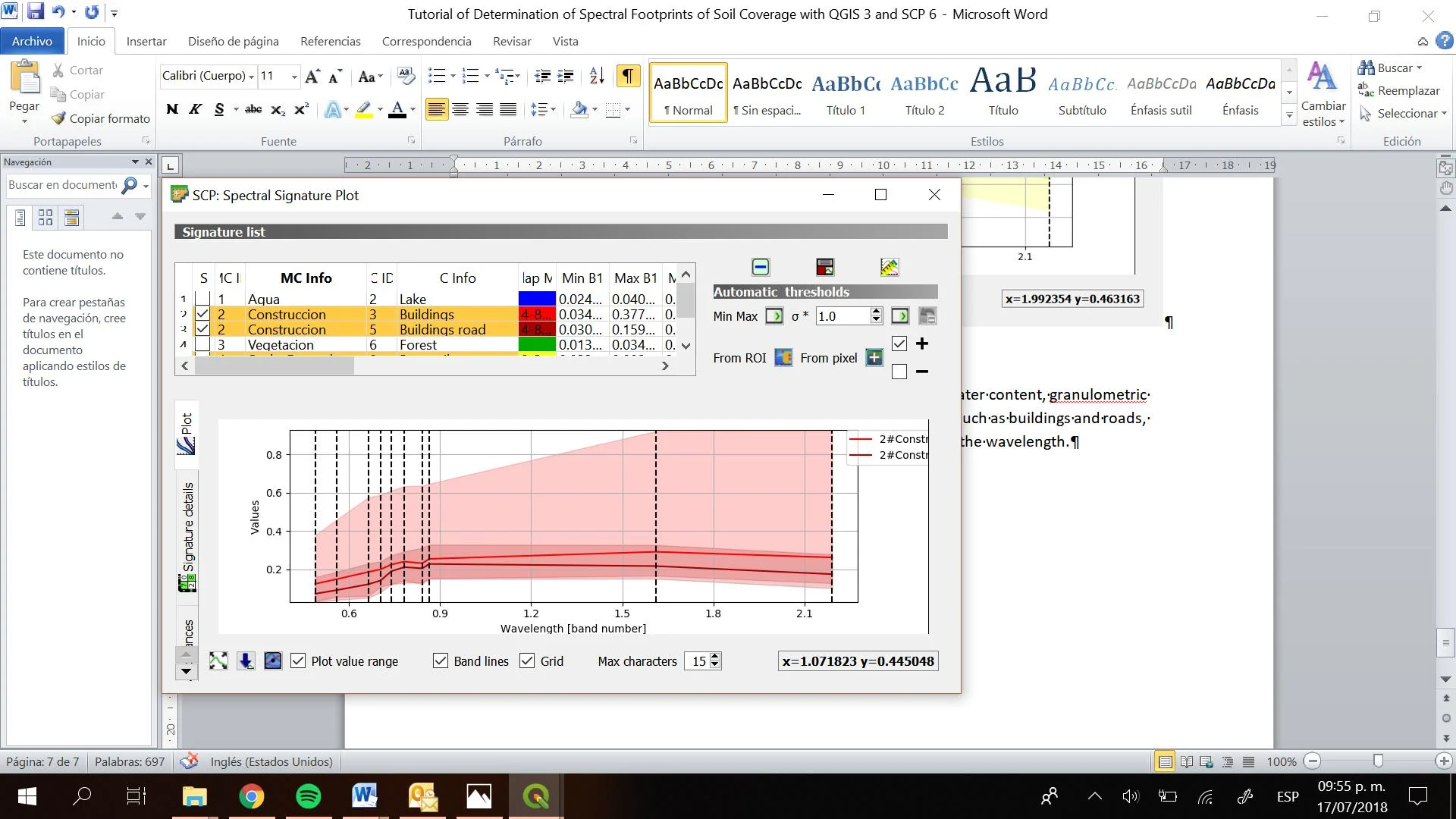Open Buscar dropdown arrow
This screenshot has height=819, width=1456.
click(1419, 68)
